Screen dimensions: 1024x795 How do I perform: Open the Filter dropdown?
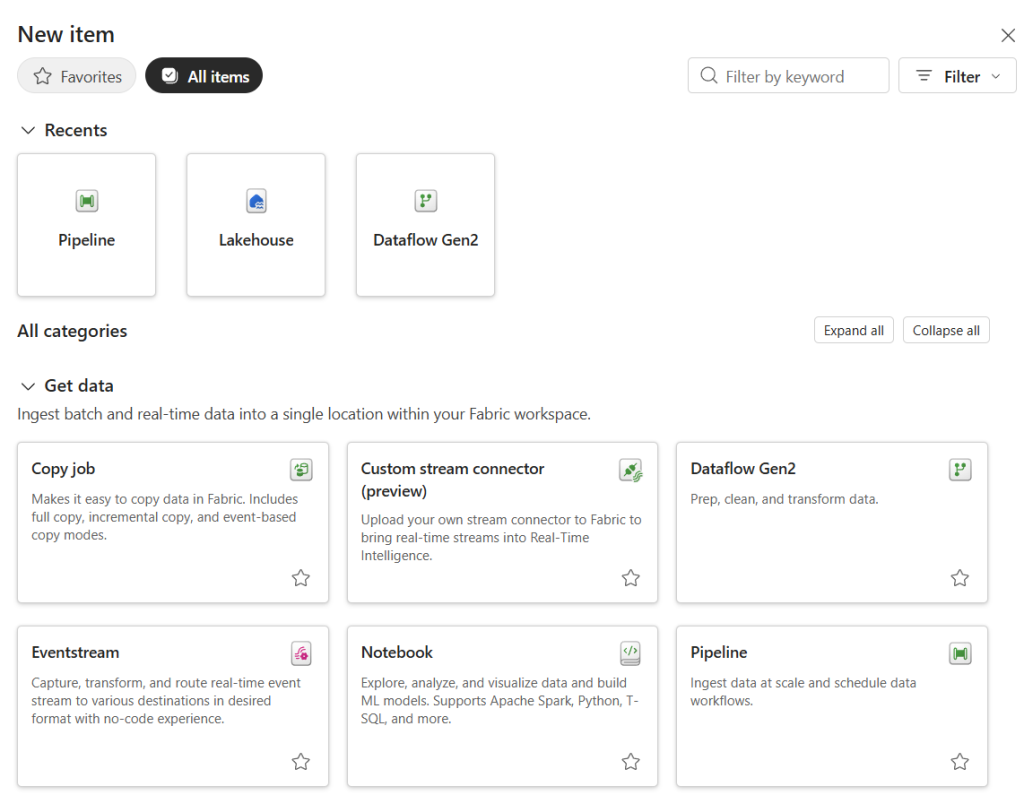click(957, 76)
